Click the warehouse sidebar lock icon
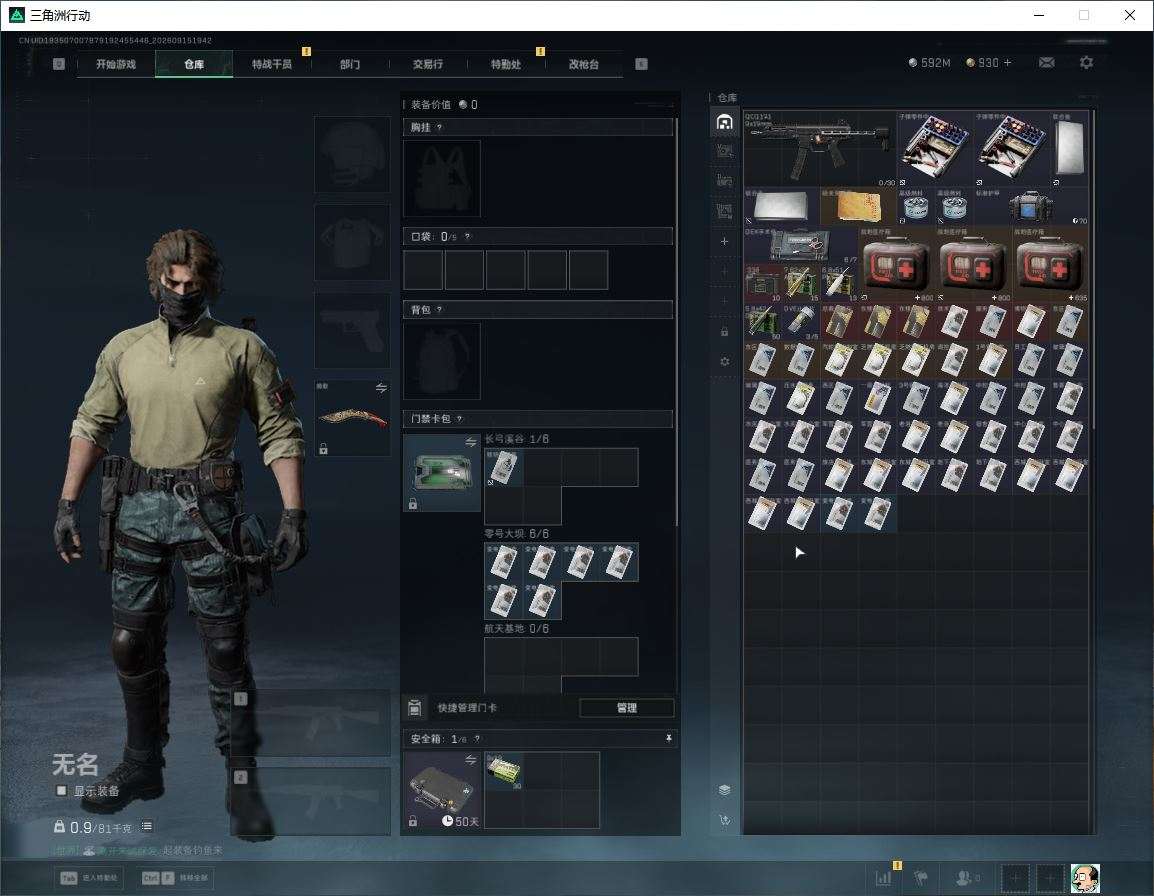The height and width of the screenshot is (896, 1154). (724, 331)
